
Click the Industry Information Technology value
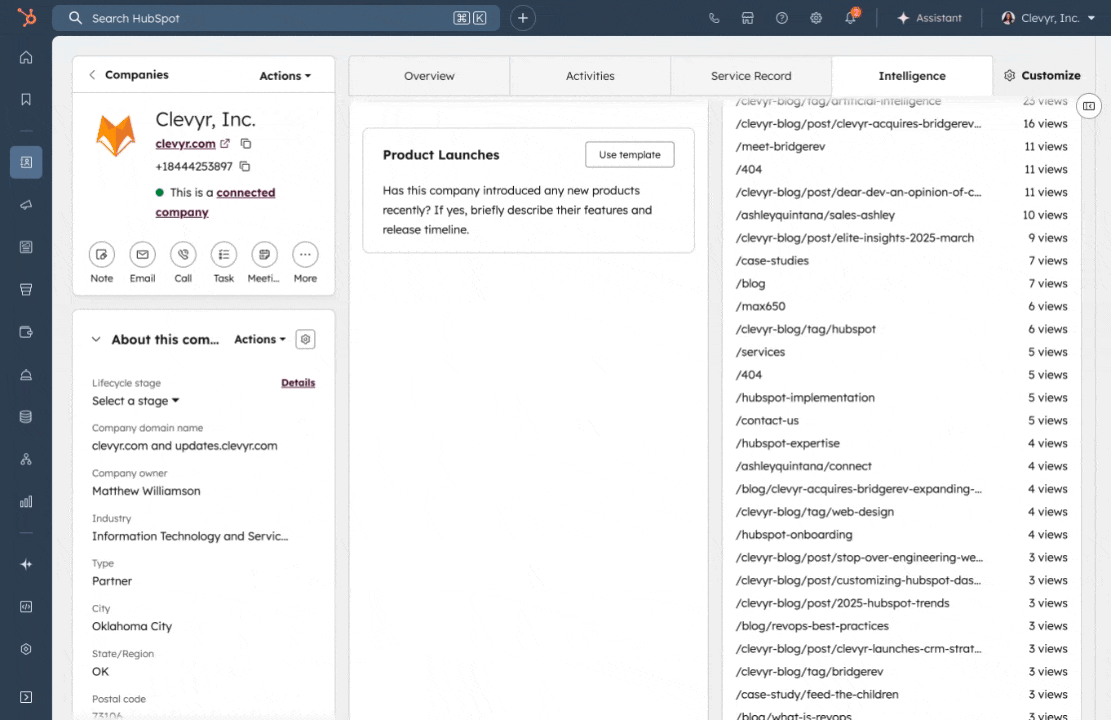tap(190, 536)
